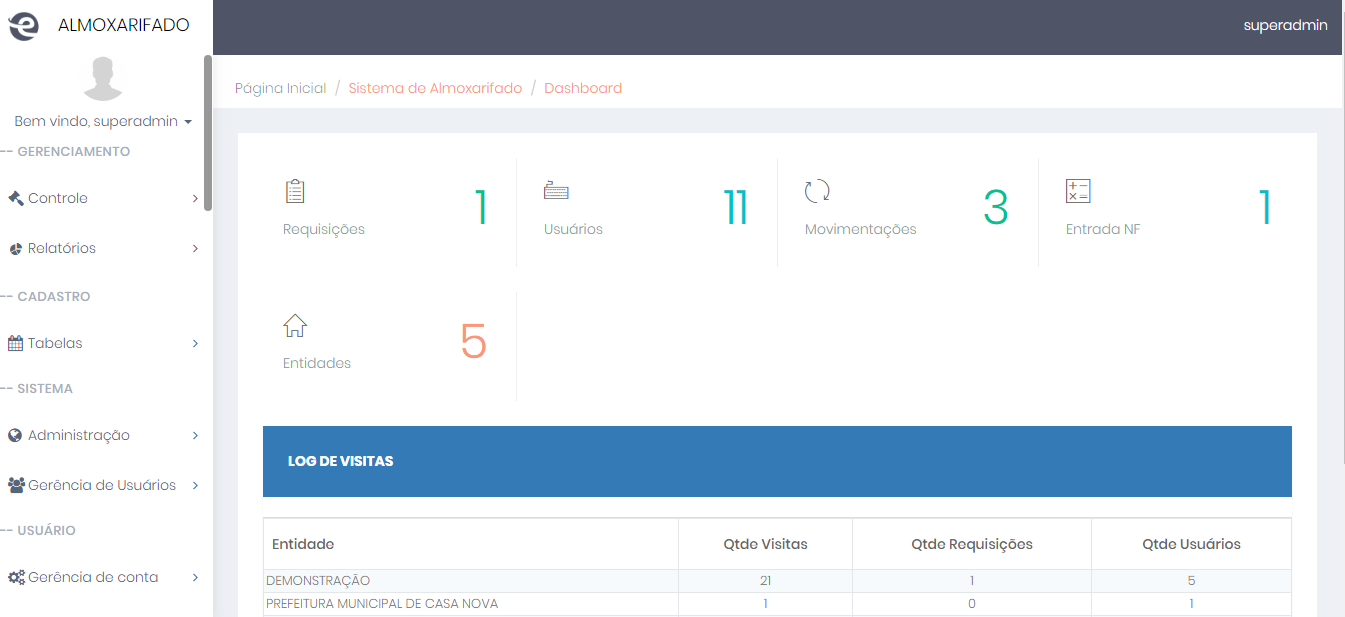This screenshot has width=1345, height=617.
Task: Click the 'e' logo beside ALMOXARIFADO
Action: coord(23,26)
